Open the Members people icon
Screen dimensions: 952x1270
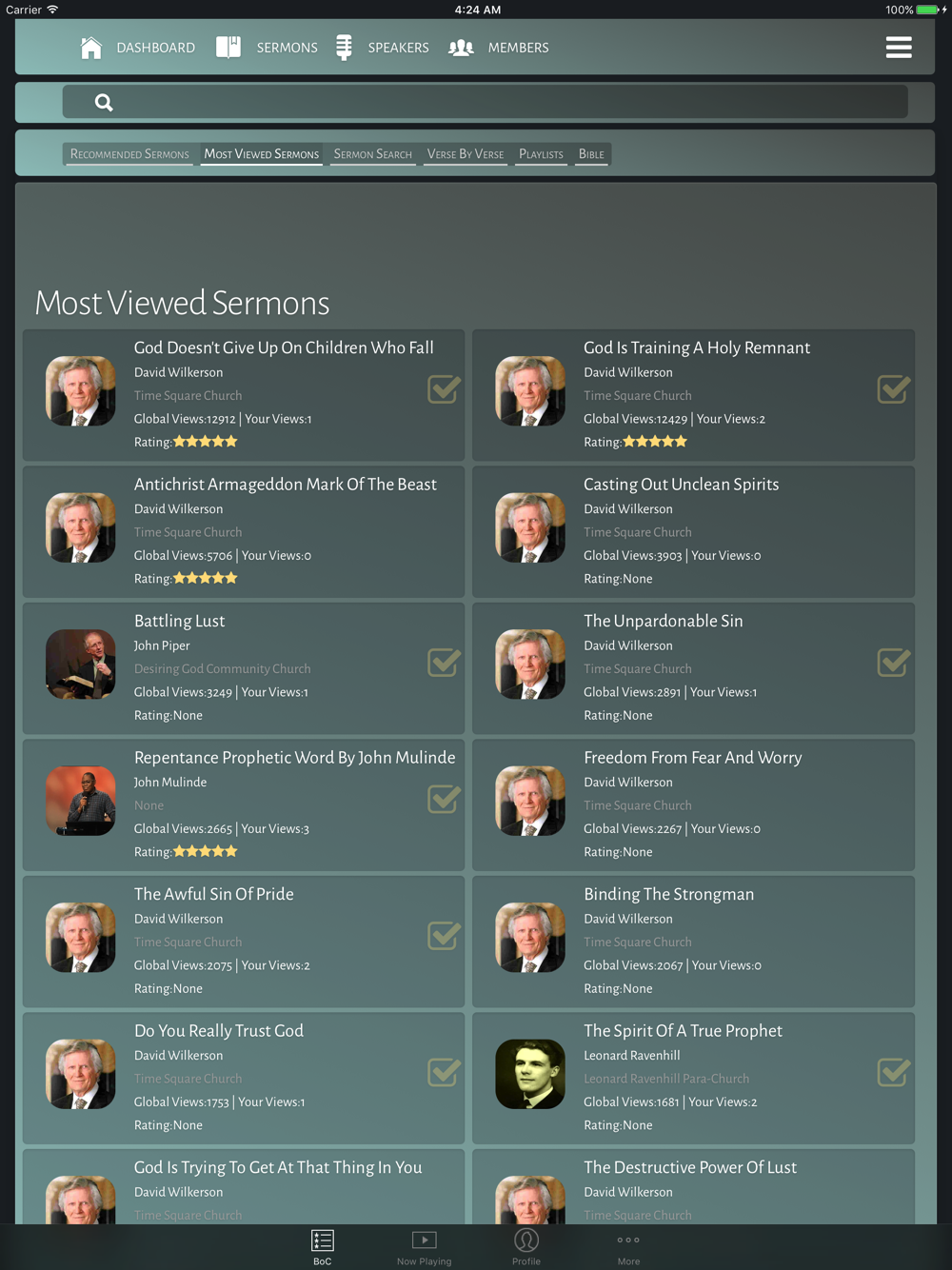click(462, 48)
